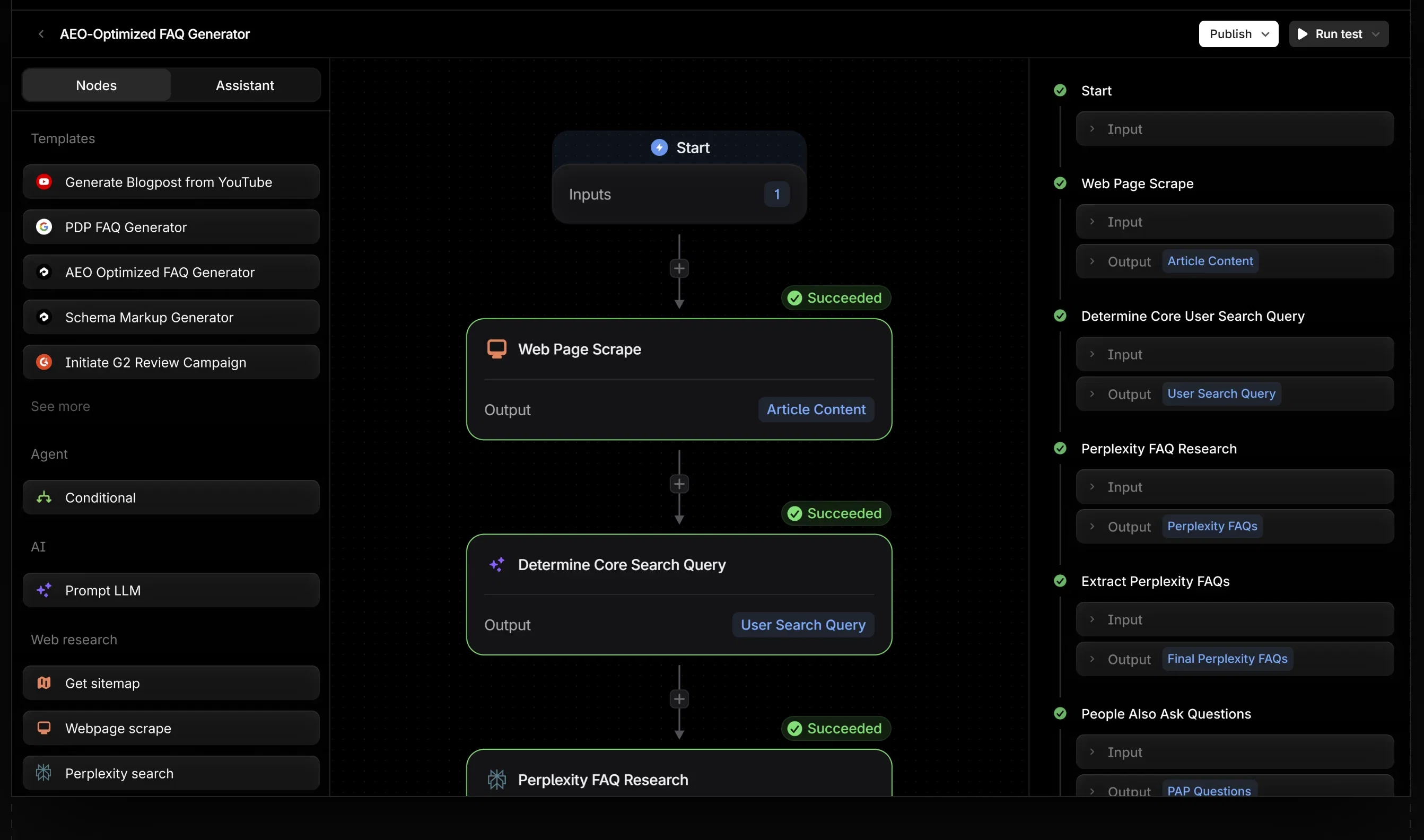Click the Inputs count badge on Start node
The image size is (1424, 840).
point(777,194)
